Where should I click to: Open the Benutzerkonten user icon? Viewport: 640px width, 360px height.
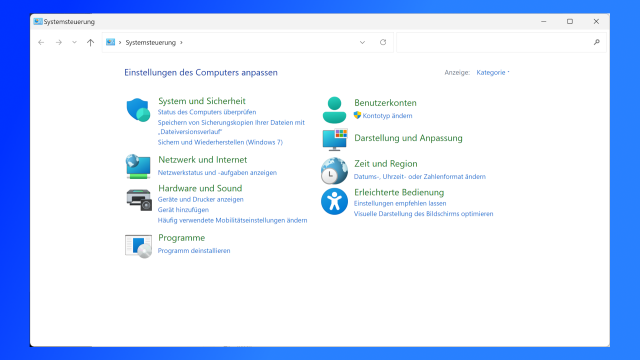click(x=334, y=110)
